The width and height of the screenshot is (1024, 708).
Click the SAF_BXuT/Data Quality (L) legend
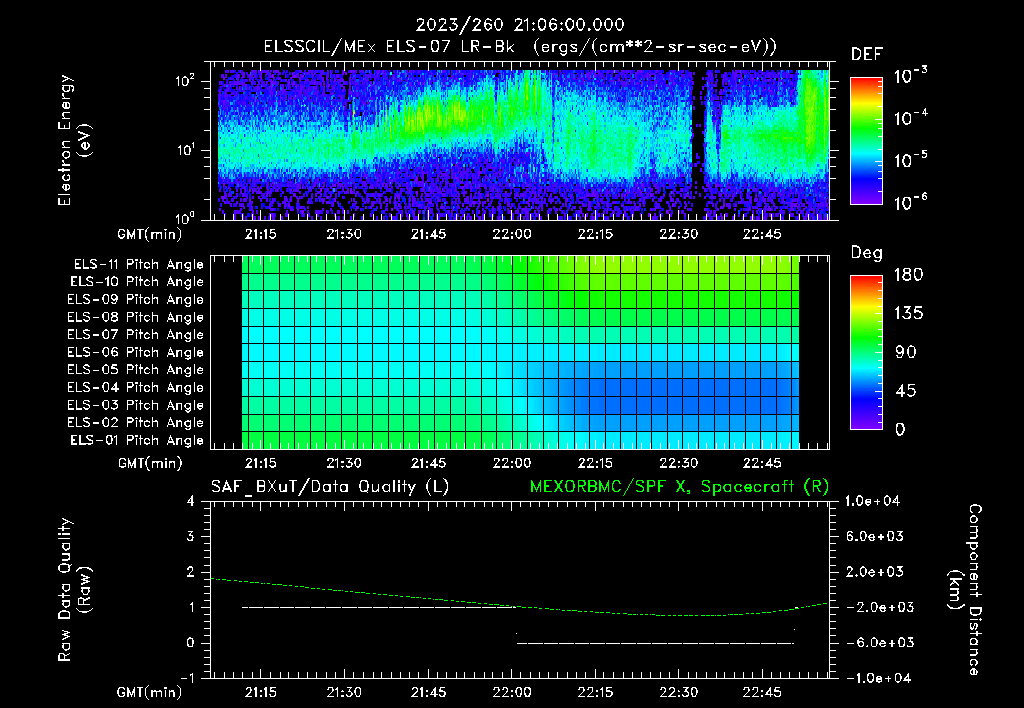(x=330, y=487)
